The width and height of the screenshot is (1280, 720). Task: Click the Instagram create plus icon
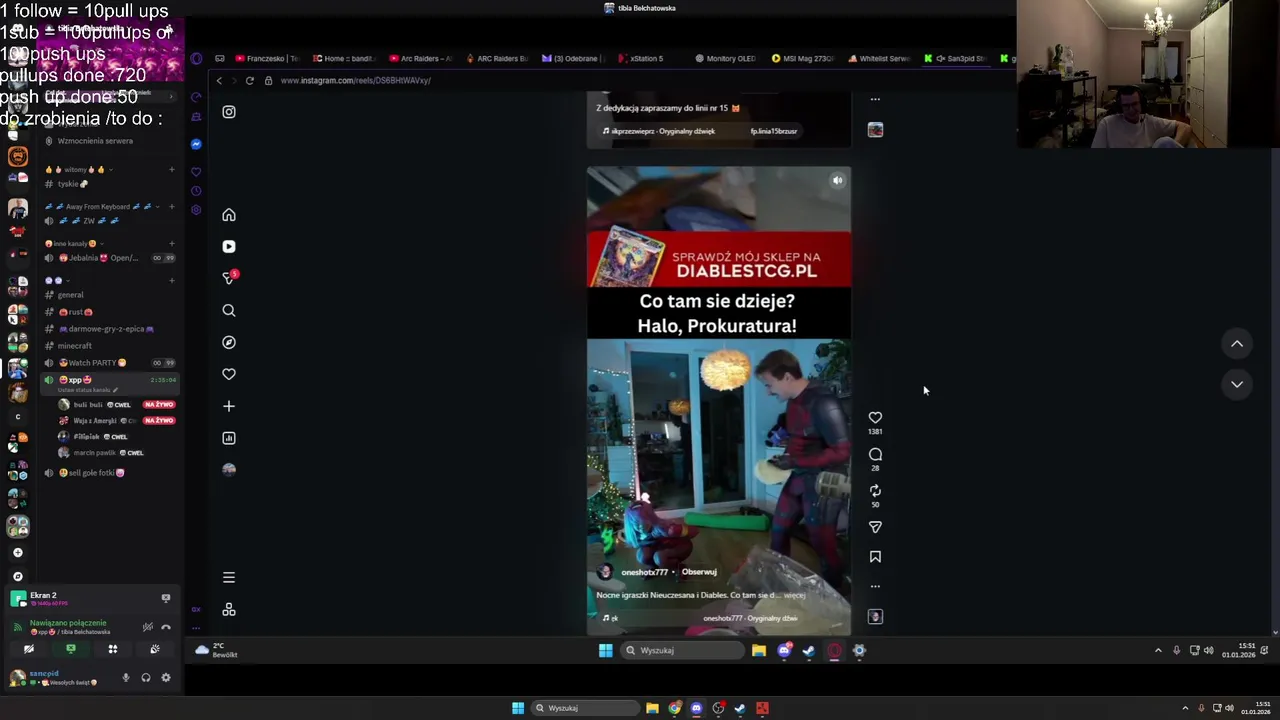229,406
